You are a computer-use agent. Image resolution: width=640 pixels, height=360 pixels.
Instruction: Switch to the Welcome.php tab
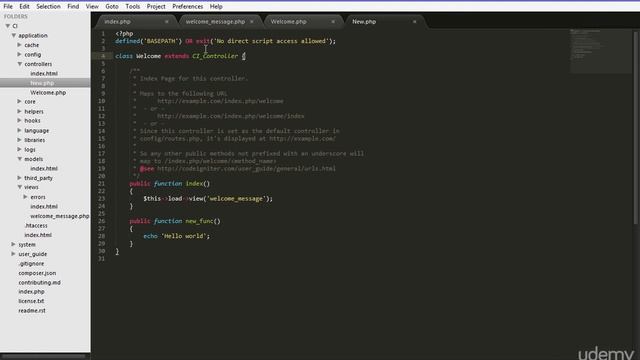pos(289,22)
